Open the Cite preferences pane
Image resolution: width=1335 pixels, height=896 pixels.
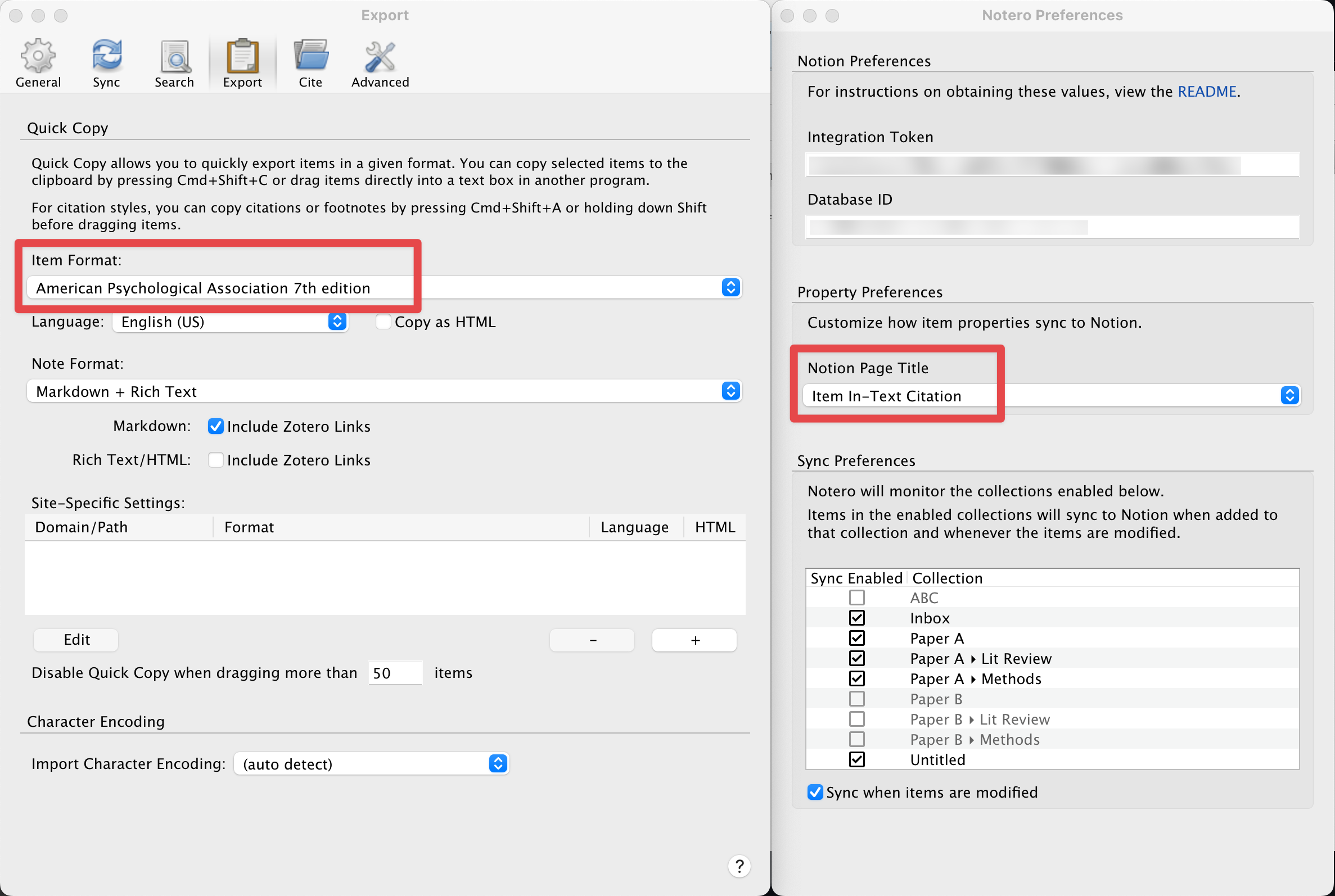[310, 63]
